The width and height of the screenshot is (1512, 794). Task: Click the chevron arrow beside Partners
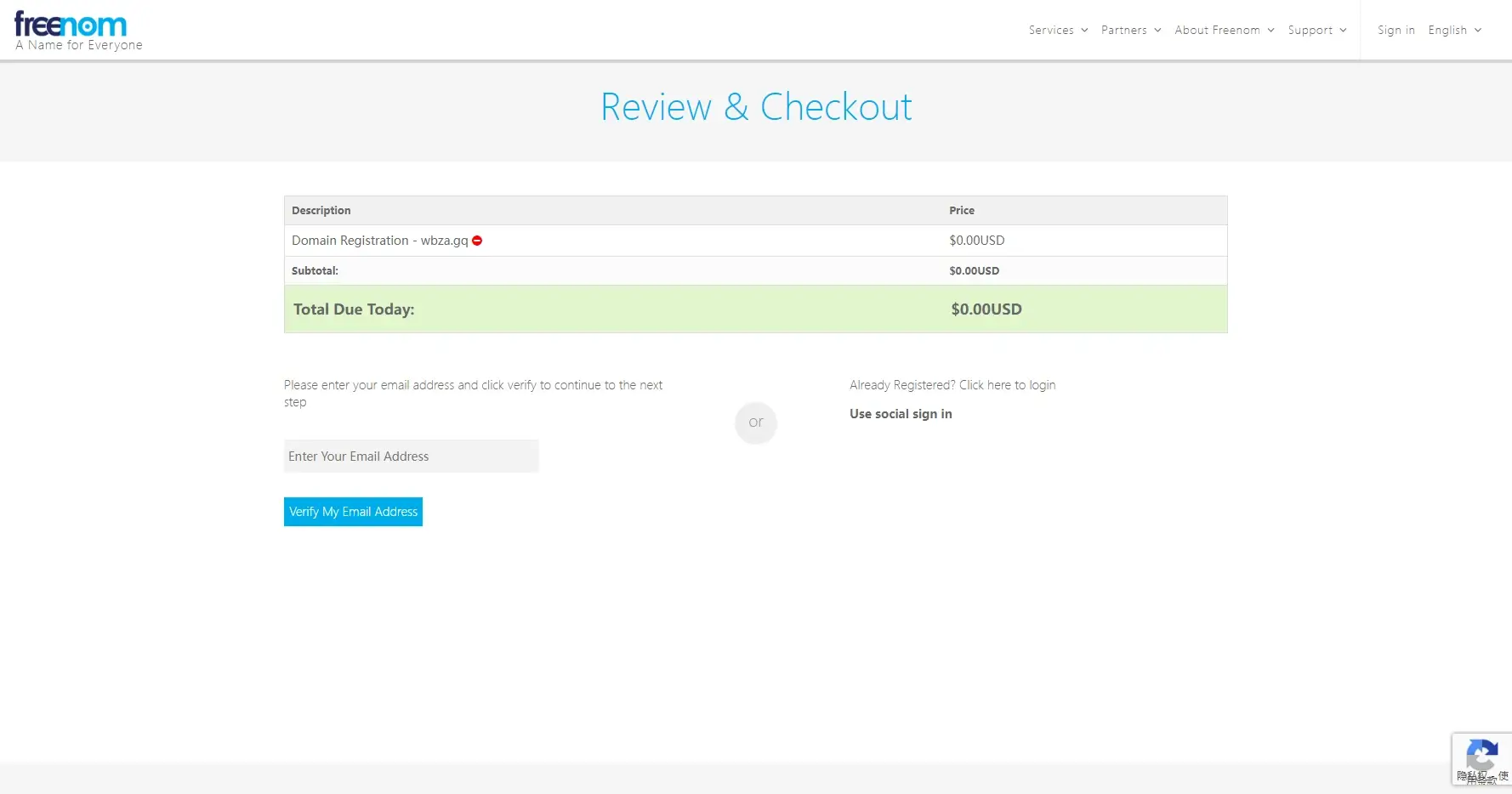(1157, 31)
